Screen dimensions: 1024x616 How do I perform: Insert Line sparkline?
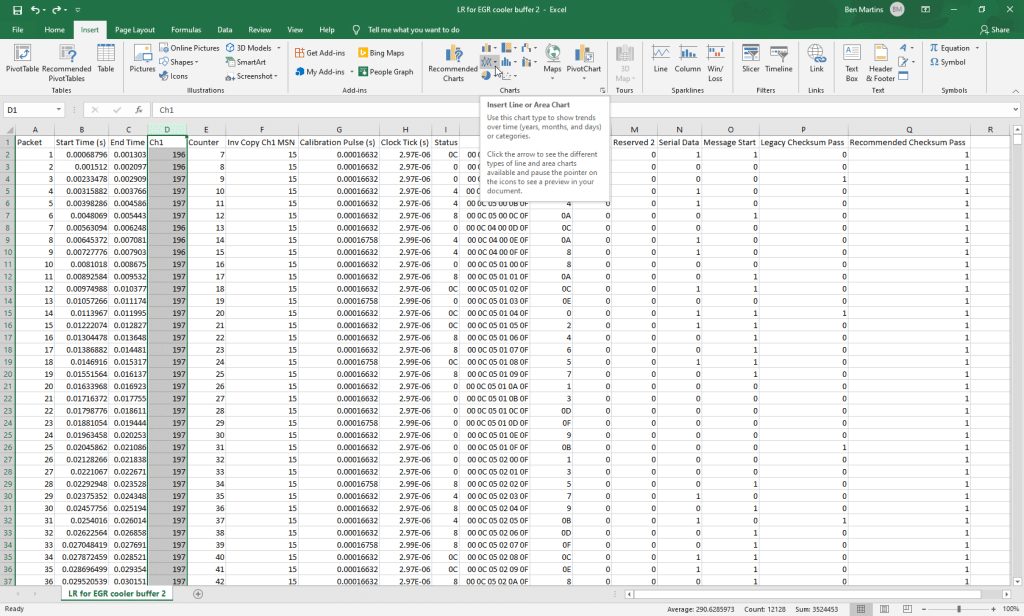pos(660,59)
